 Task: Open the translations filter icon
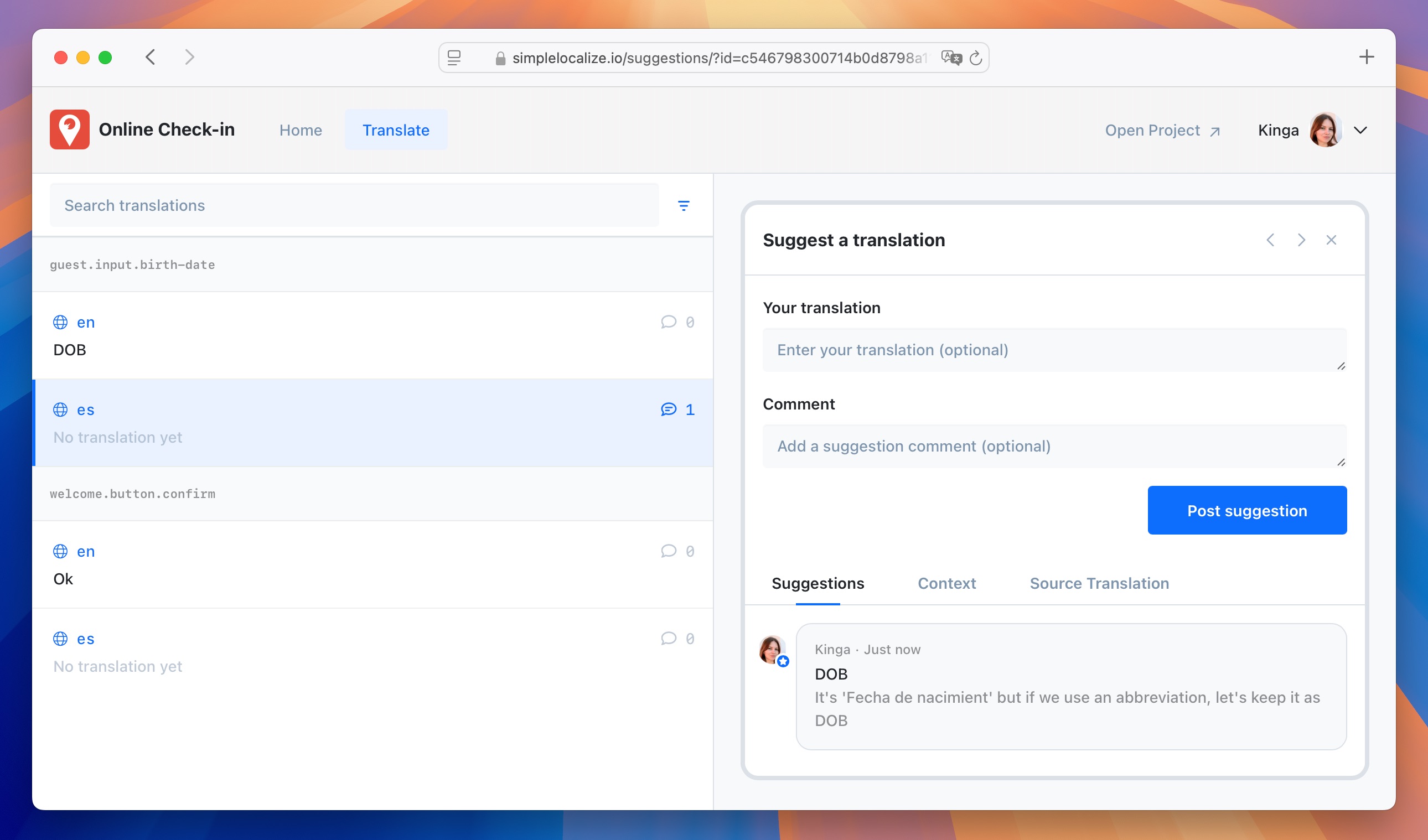point(684,206)
